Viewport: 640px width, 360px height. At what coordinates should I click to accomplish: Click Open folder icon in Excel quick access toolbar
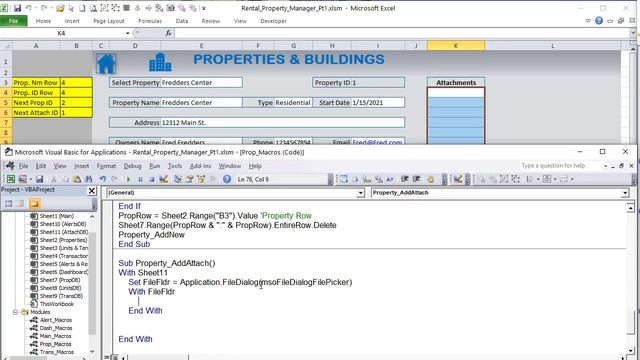(60, 8)
